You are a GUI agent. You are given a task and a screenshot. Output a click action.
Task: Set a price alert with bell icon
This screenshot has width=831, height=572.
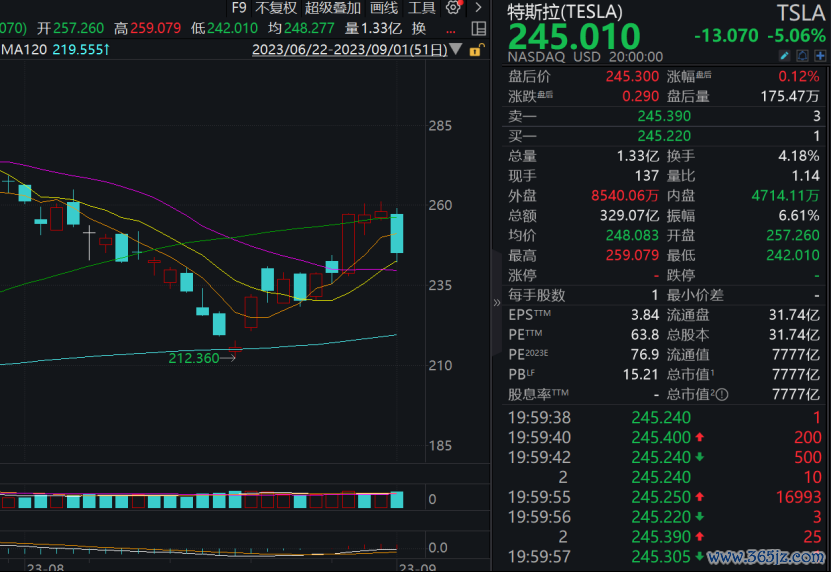click(802, 56)
